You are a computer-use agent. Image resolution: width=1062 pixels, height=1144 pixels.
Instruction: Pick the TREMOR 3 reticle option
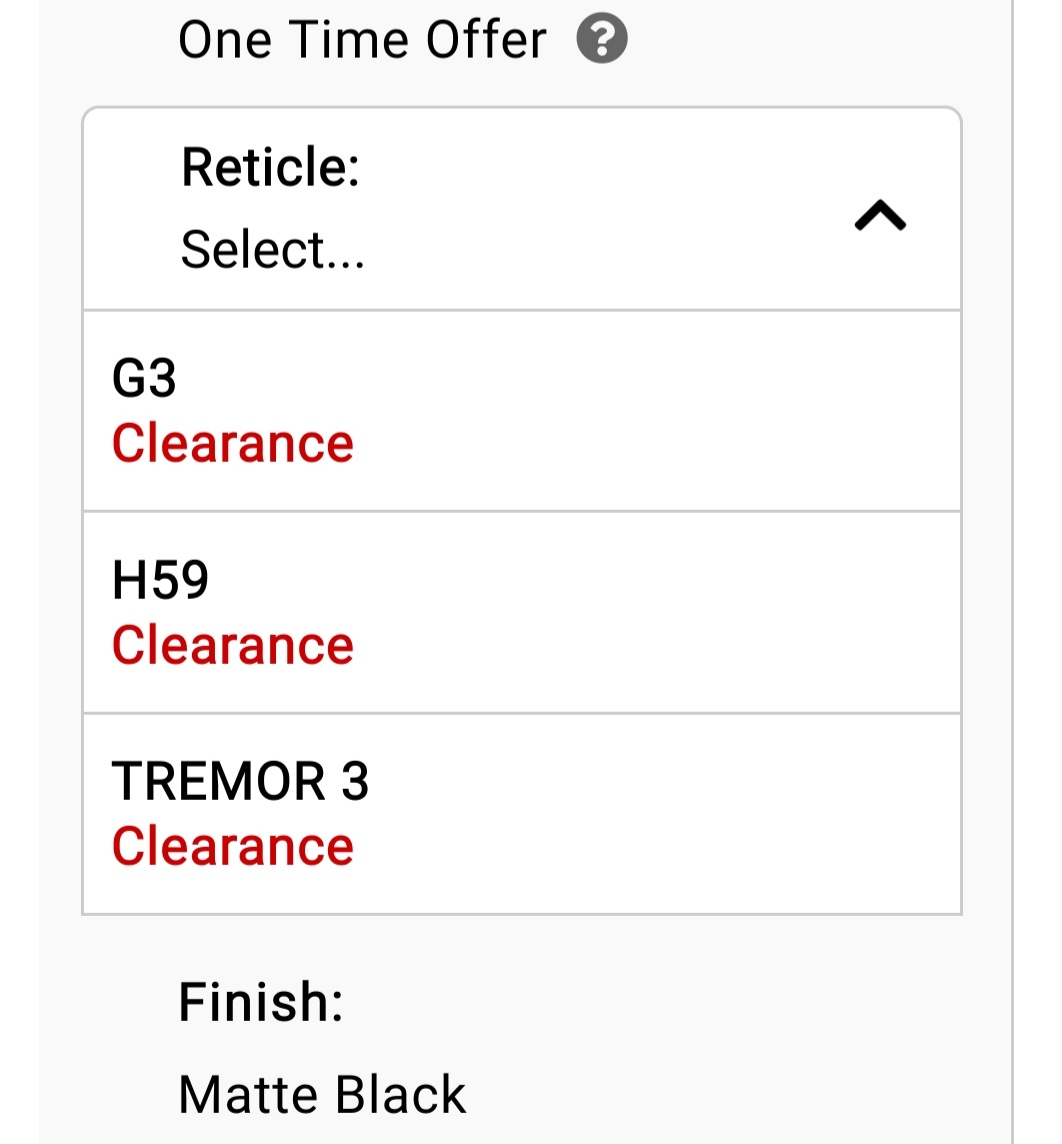pos(521,813)
